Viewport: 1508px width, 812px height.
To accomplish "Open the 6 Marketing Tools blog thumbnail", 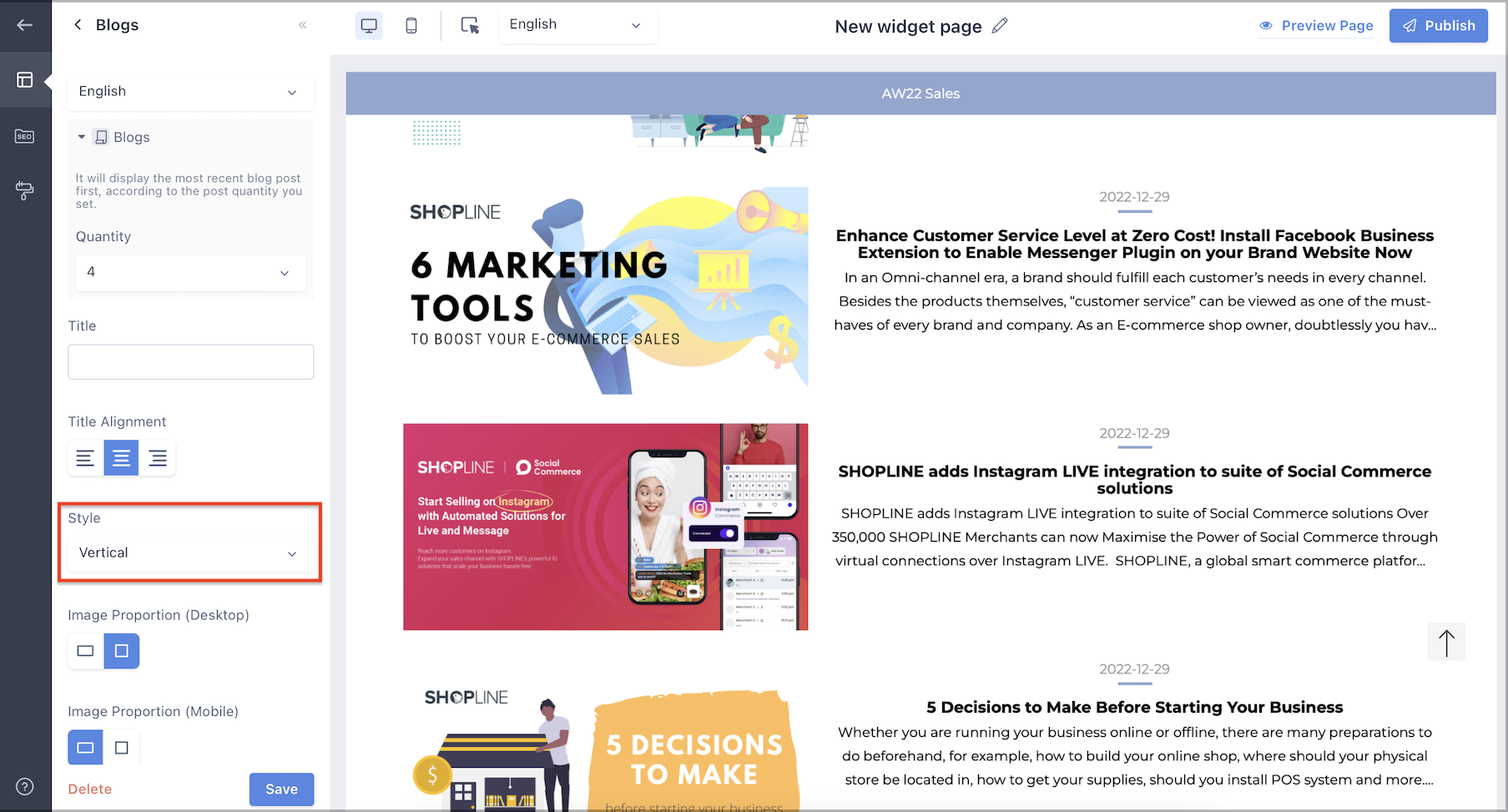I will (x=606, y=290).
